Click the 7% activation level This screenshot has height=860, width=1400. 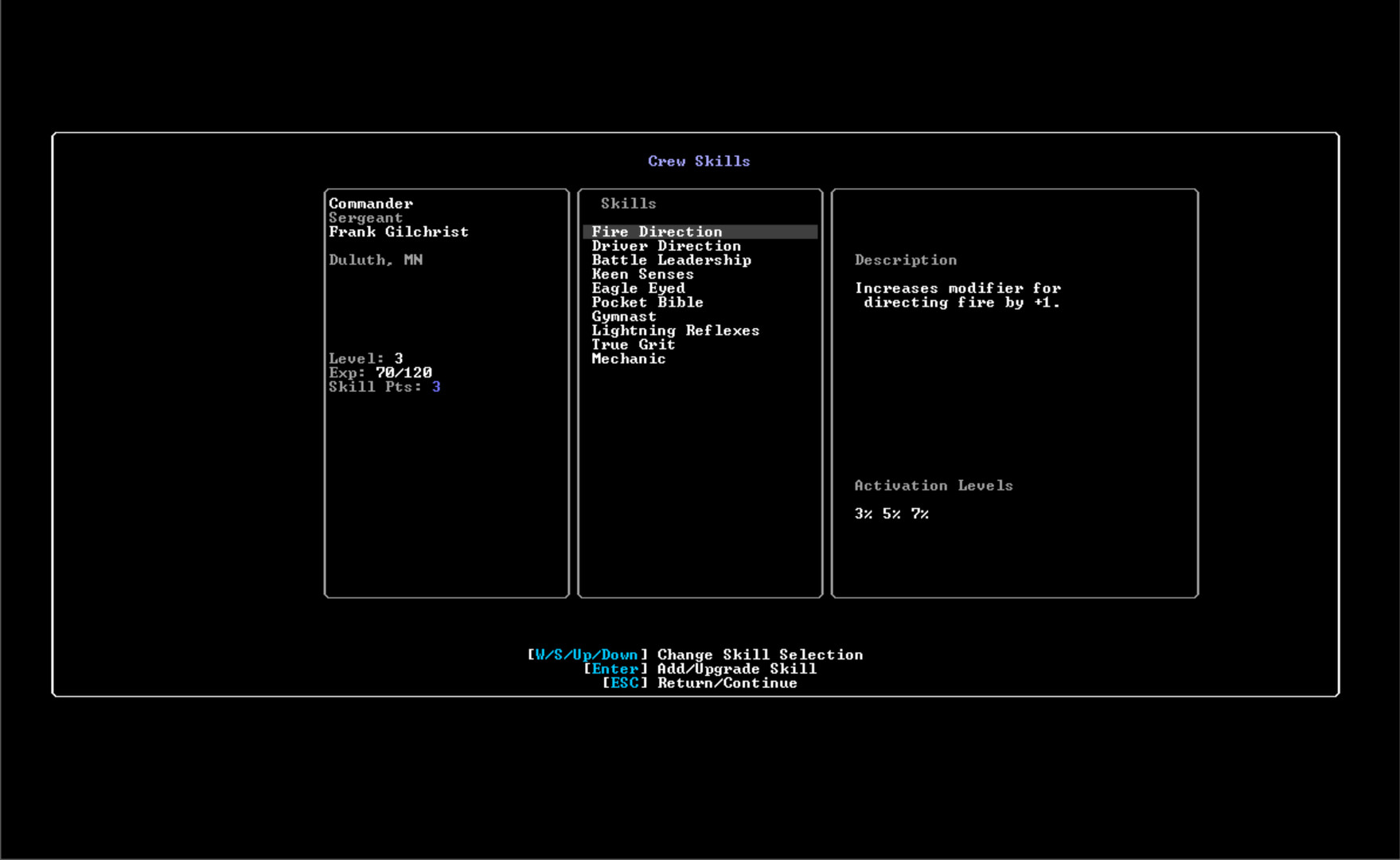[x=920, y=514]
